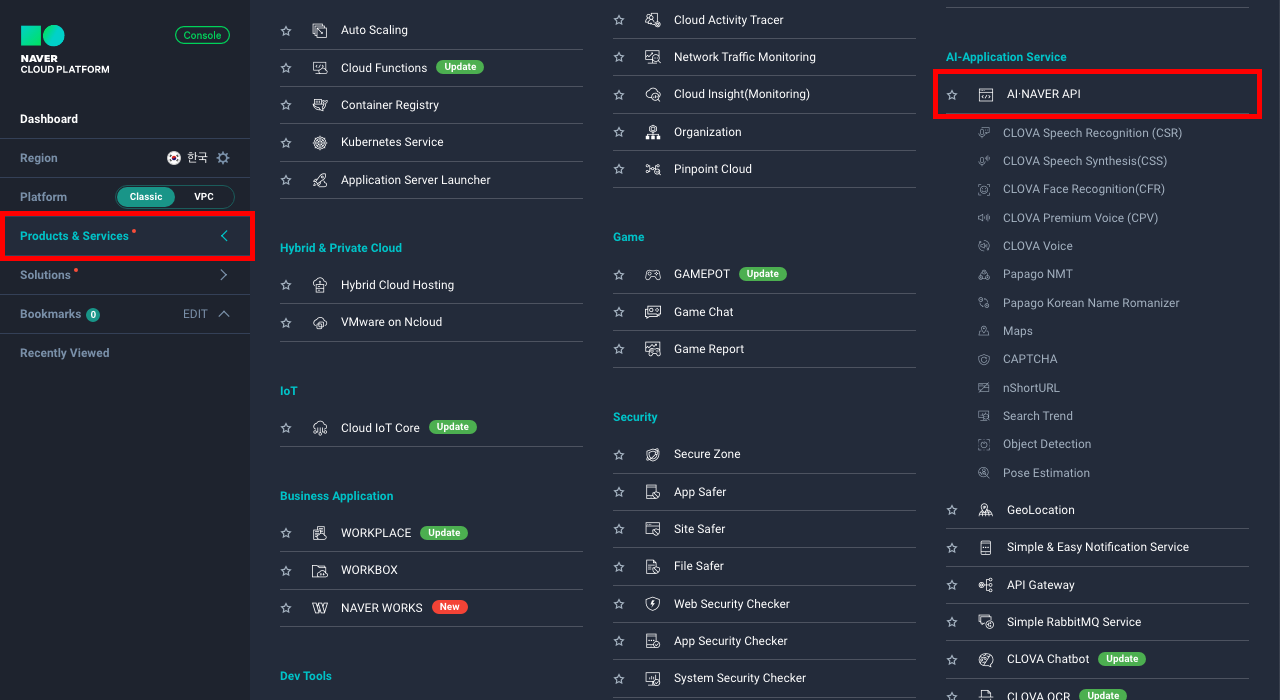Open CLOVA Speech Recognition (CSR)
This screenshot has height=700, width=1280.
[1092, 133]
